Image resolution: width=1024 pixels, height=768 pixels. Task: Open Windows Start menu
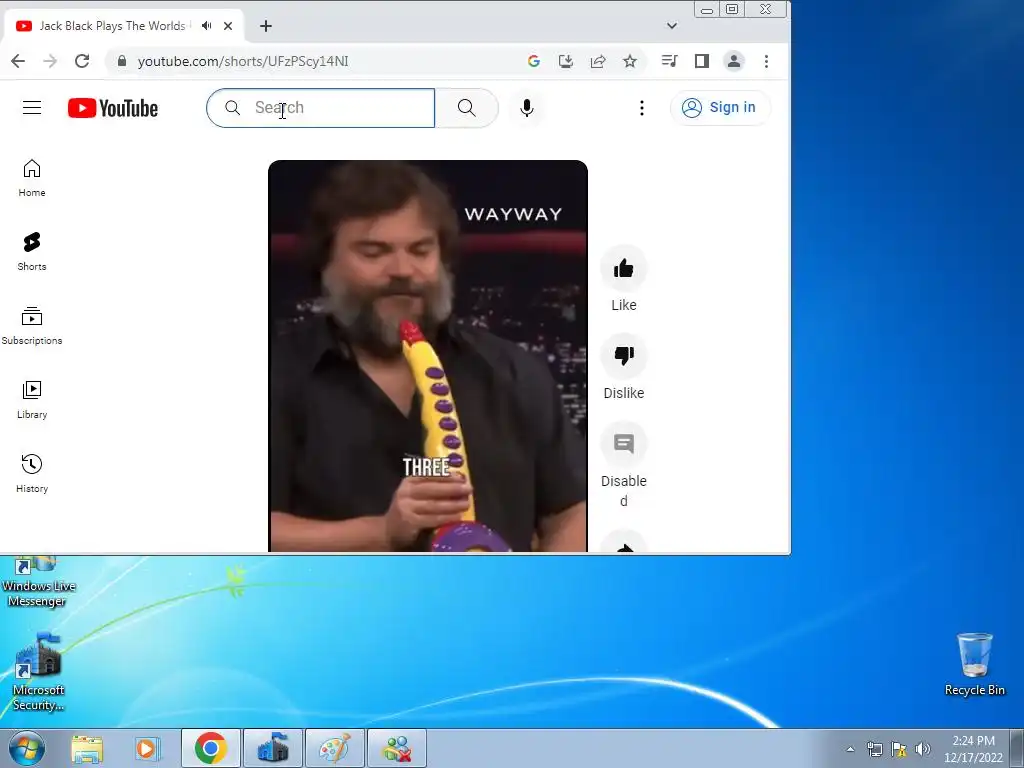(27, 748)
